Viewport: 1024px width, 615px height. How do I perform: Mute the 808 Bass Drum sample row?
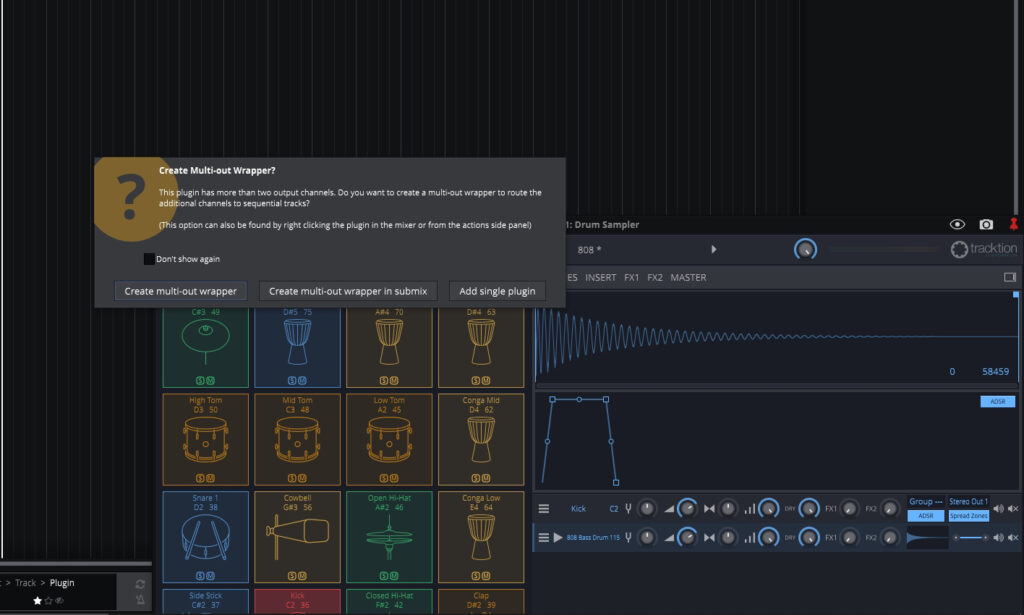pos(1013,537)
